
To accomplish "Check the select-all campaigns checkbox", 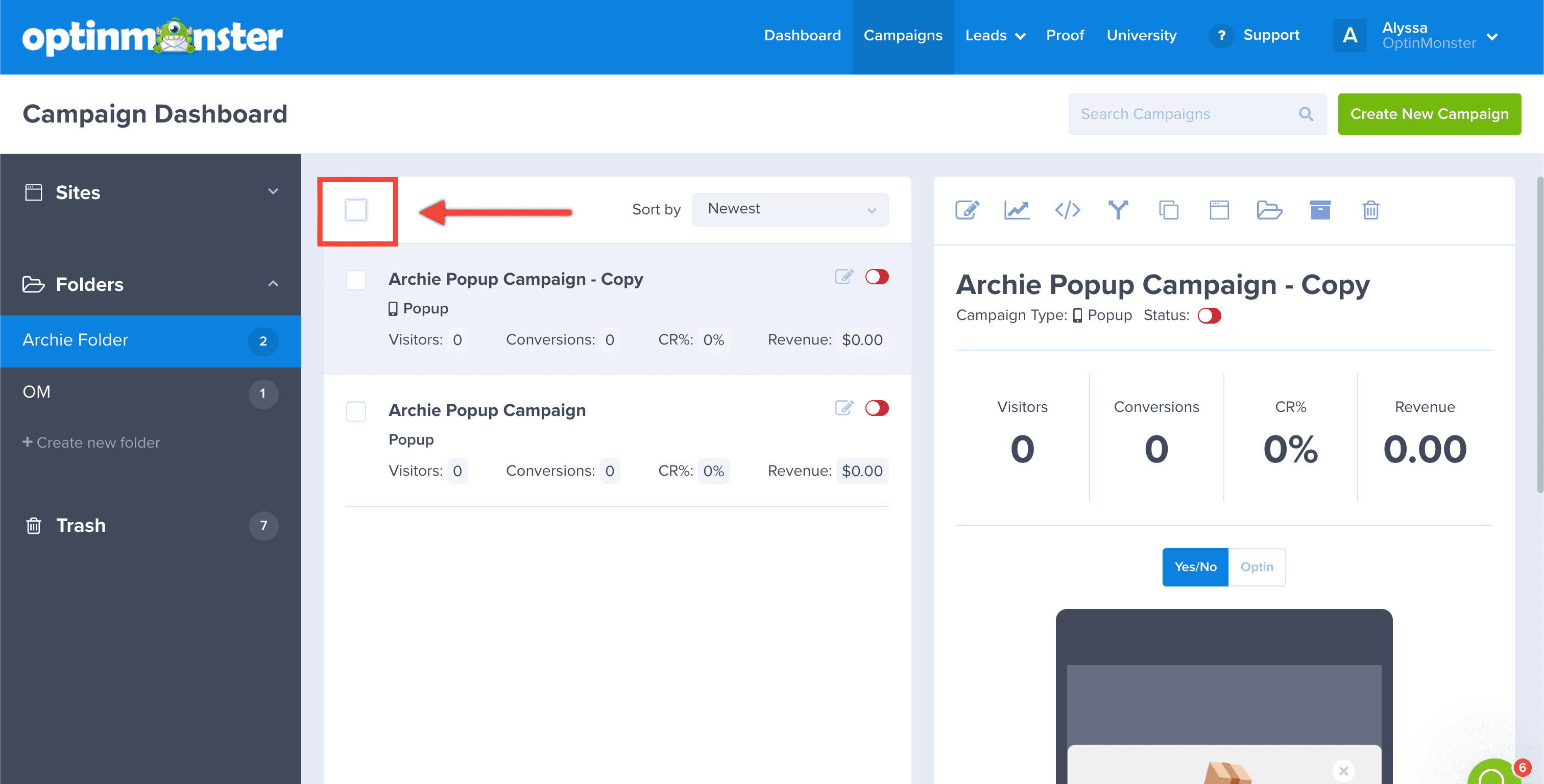I will tap(356, 210).
